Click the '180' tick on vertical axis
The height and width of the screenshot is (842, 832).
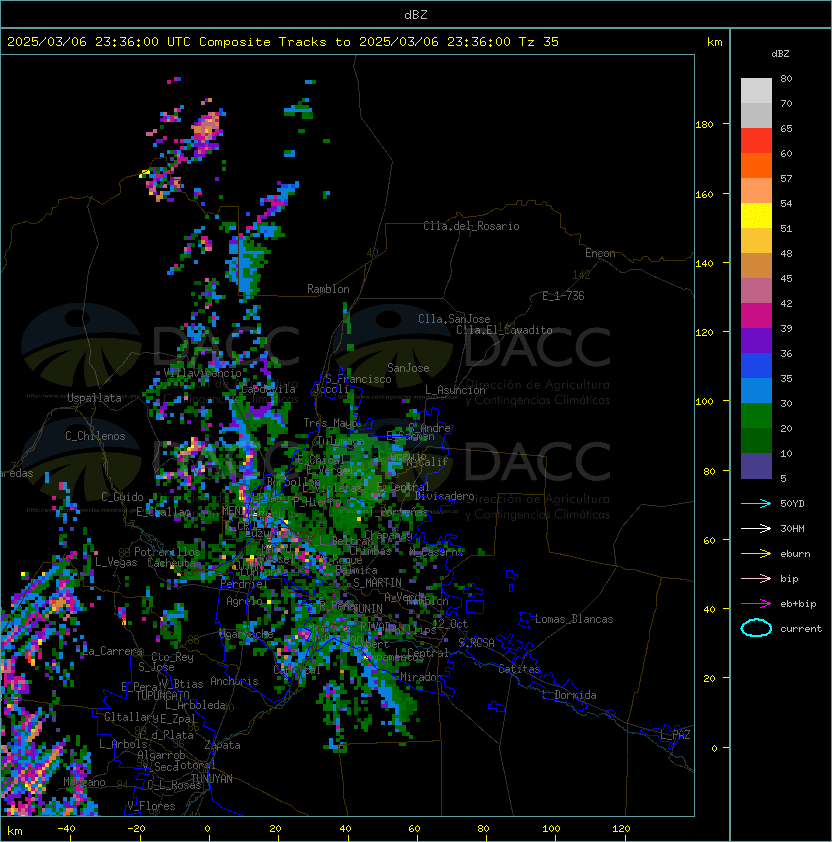click(x=704, y=125)
